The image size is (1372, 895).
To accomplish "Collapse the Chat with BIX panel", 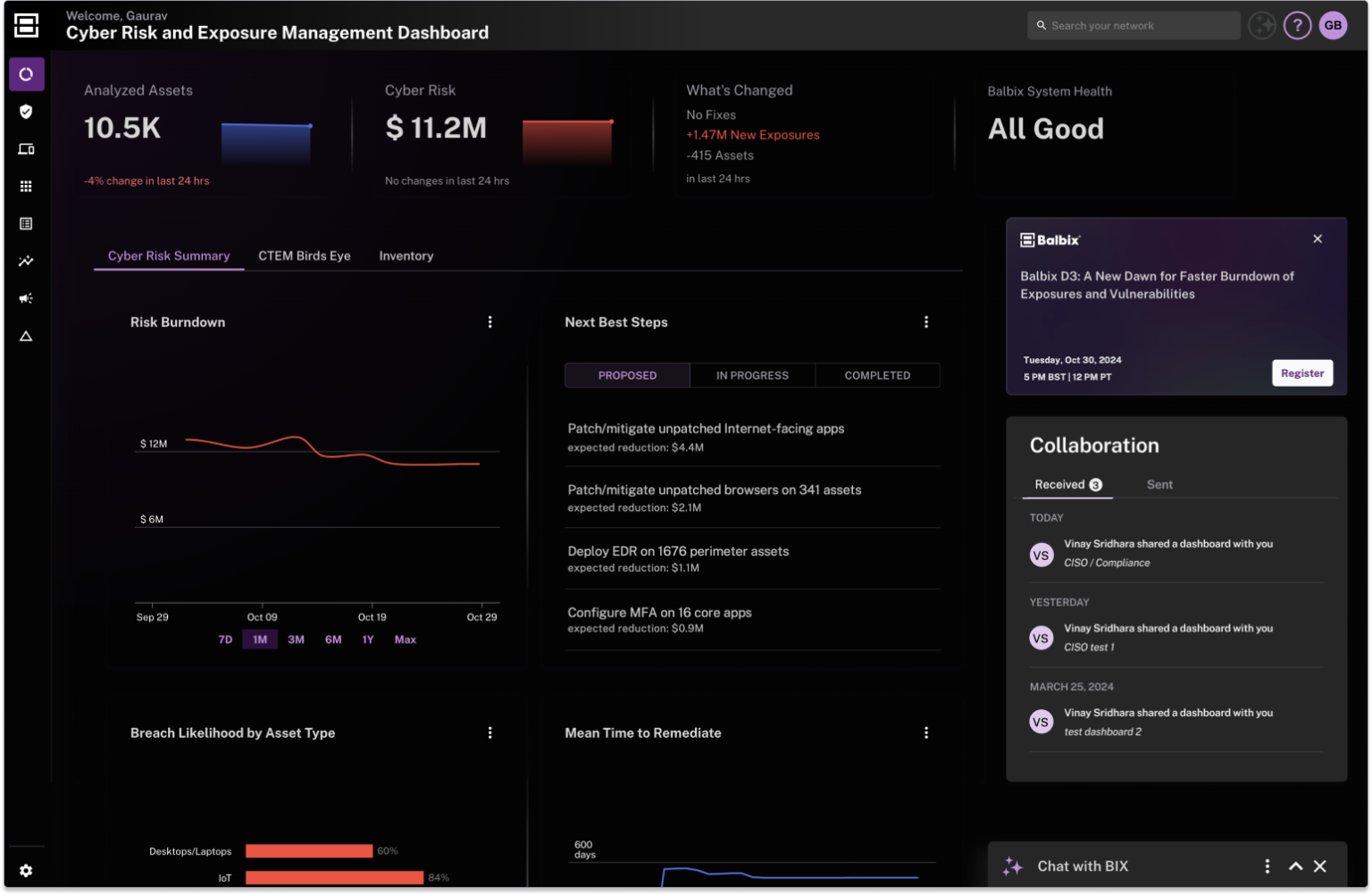I will (1295, 866).
